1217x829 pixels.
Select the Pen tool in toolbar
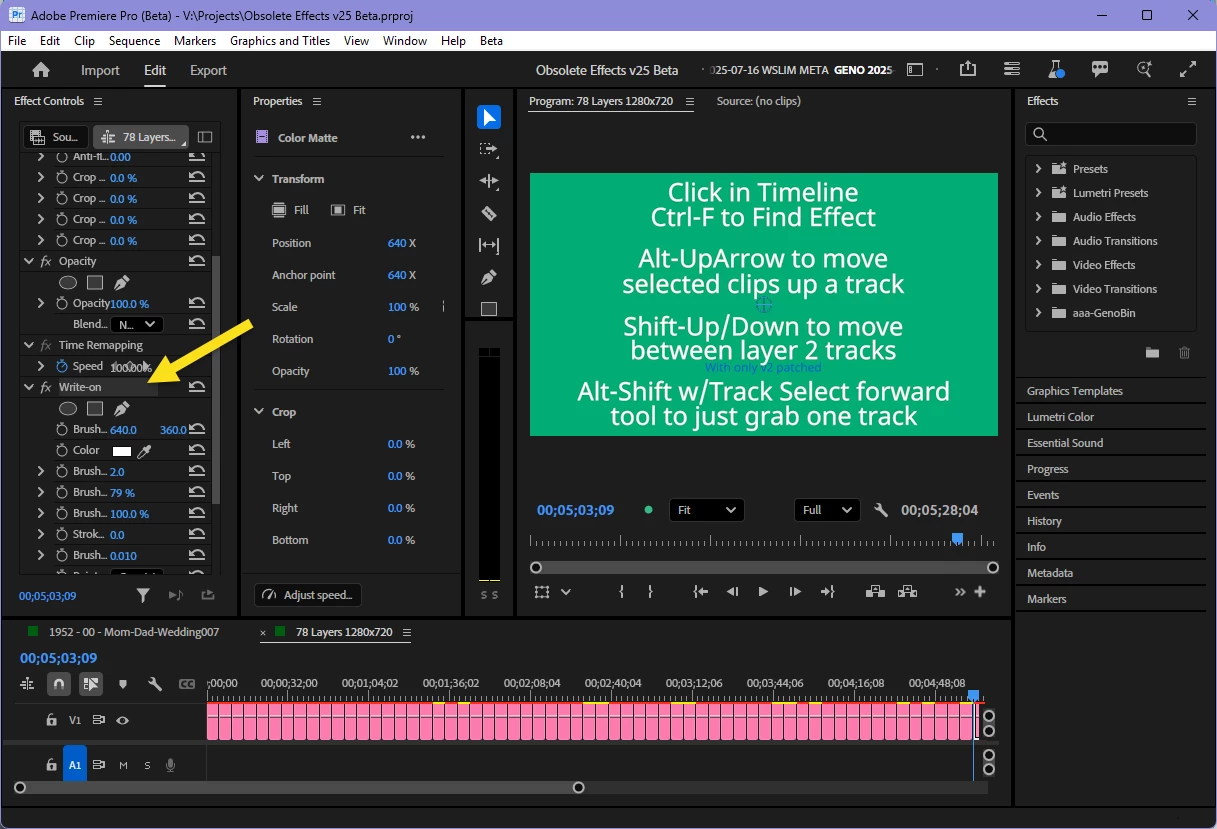(489, 277)
